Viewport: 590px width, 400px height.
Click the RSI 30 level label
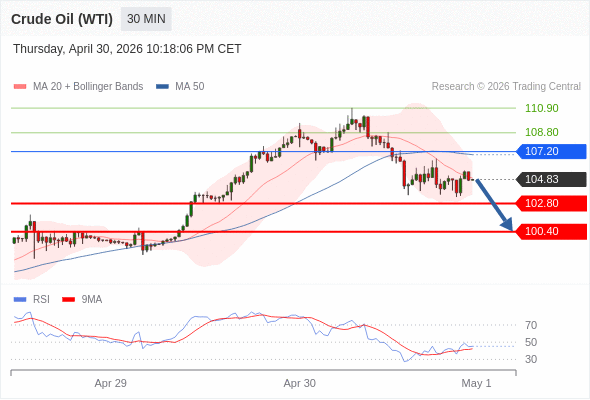click(531, 359)
